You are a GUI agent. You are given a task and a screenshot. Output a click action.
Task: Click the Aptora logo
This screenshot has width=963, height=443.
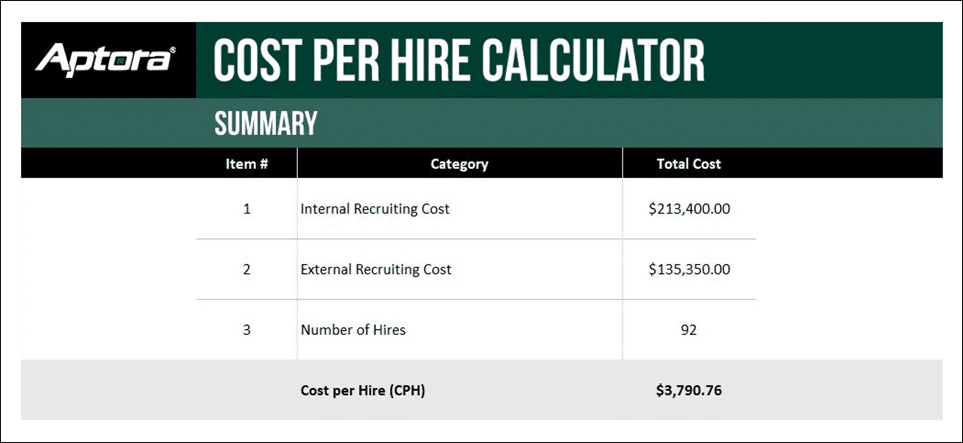106,60
